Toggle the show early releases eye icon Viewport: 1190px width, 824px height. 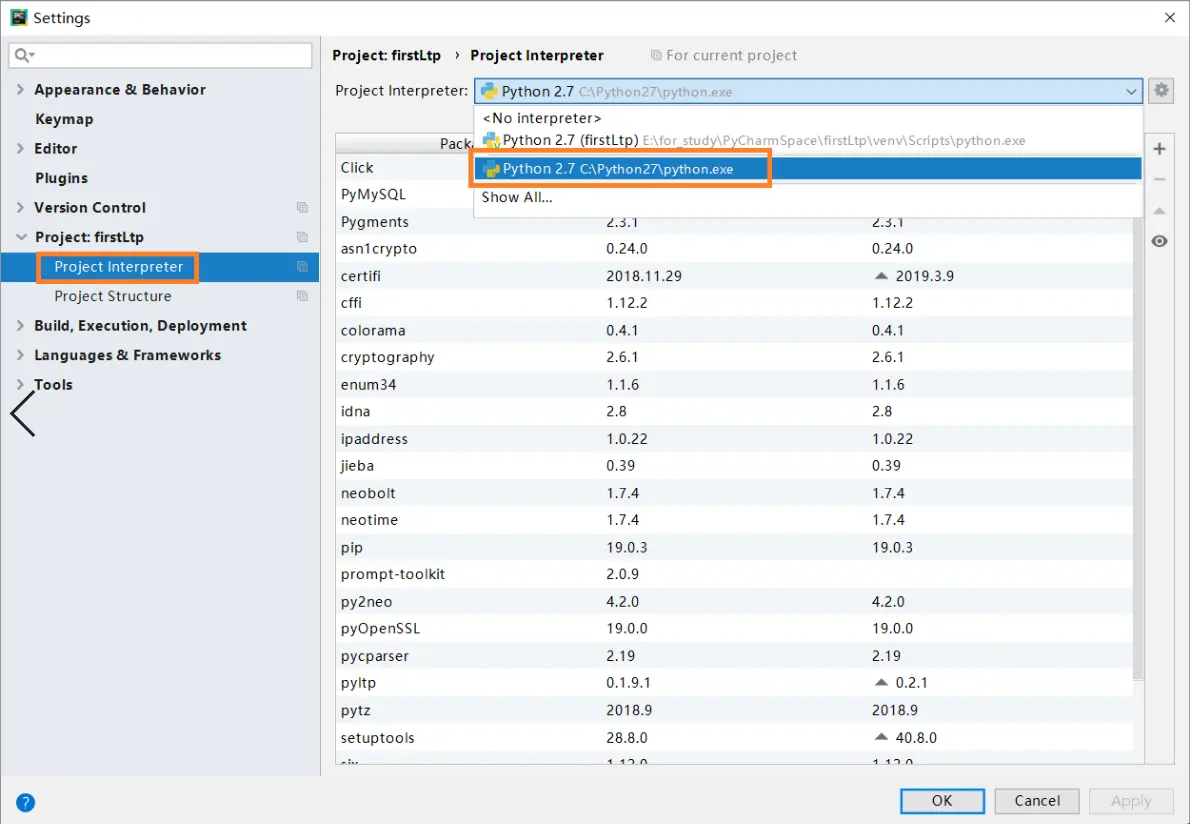pos(1159,241)
